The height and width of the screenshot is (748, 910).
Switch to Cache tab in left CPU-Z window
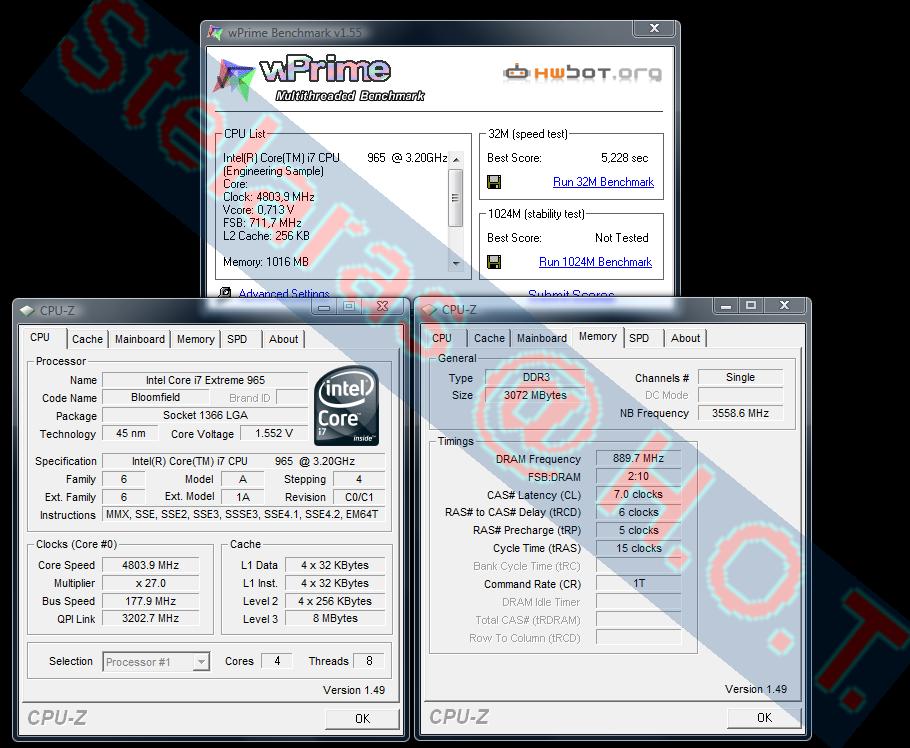click(87, 339)
